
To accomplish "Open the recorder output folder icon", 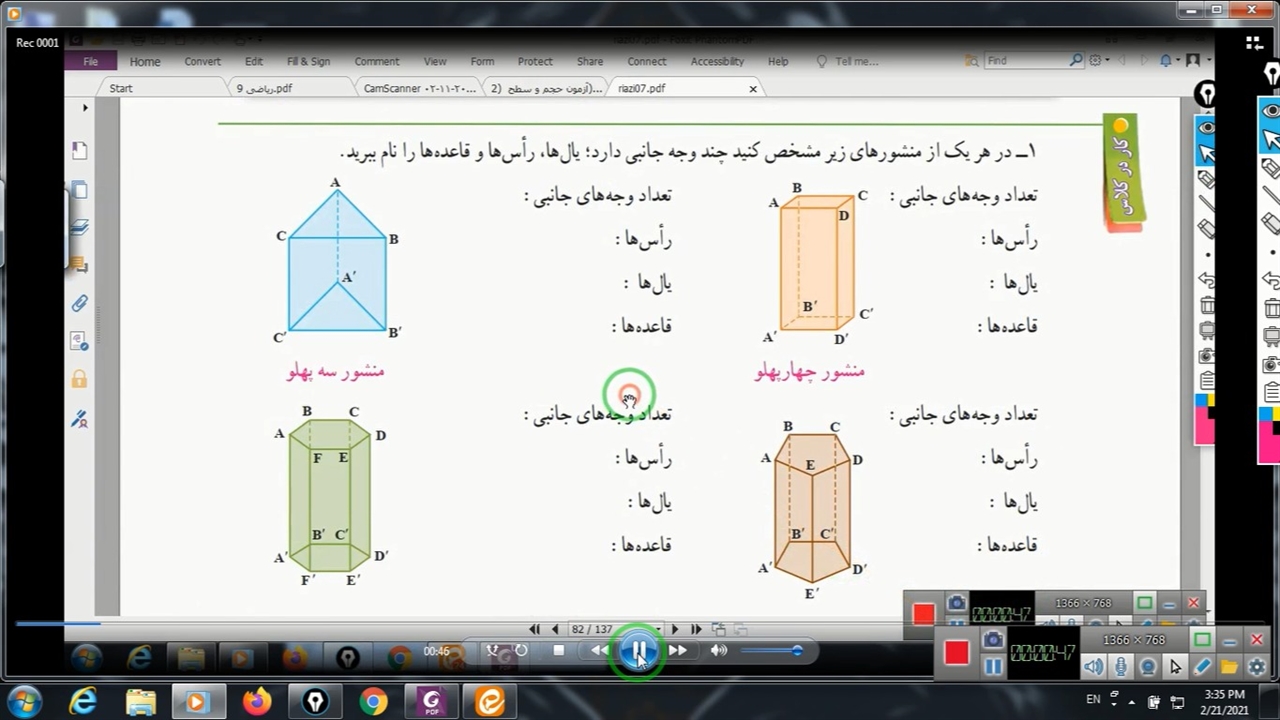I will tap(1229, 667).
